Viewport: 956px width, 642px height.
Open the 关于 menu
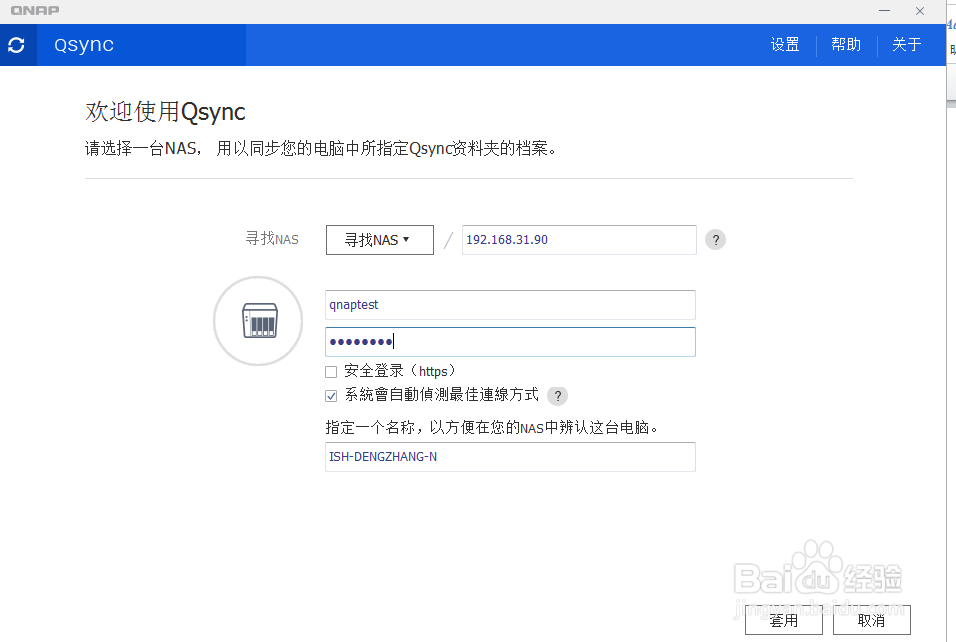(907, 45)
